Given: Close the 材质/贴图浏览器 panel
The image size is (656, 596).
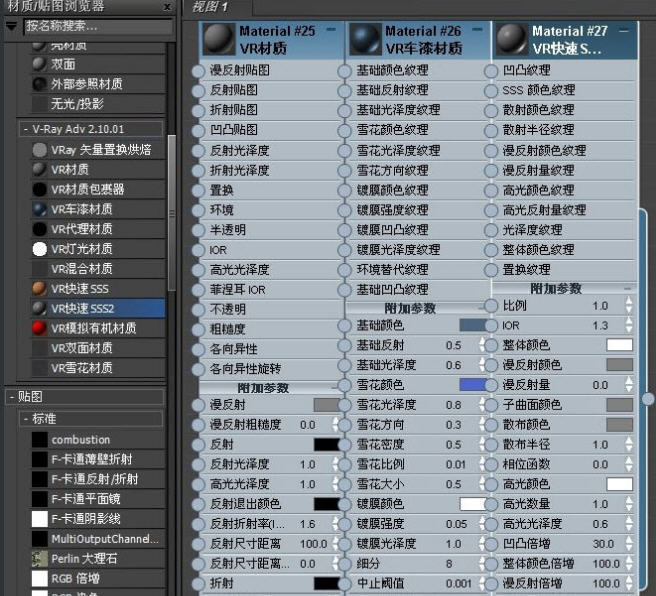Looking at the screenshot, I should [x=166, y=7].
